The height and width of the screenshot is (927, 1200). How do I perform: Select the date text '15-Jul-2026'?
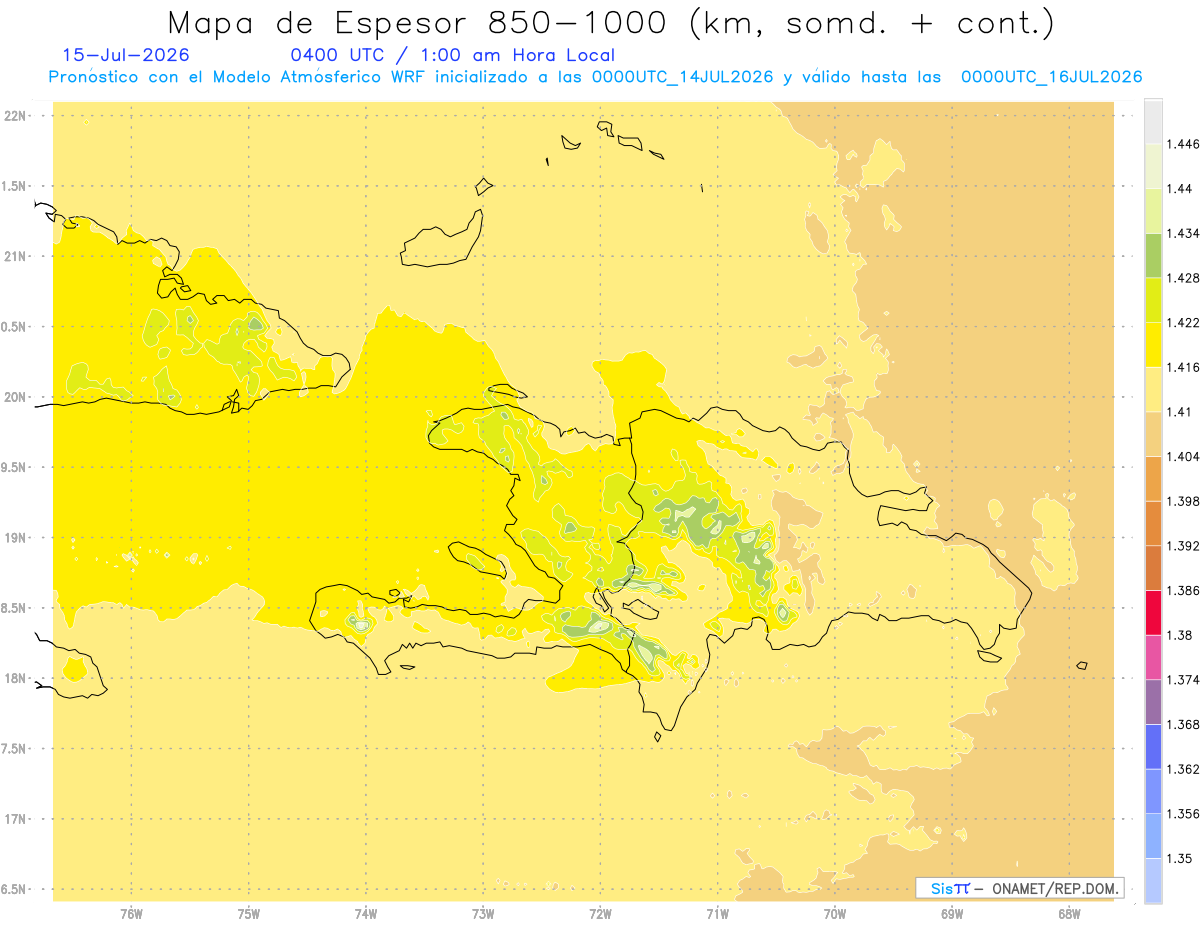125,55
